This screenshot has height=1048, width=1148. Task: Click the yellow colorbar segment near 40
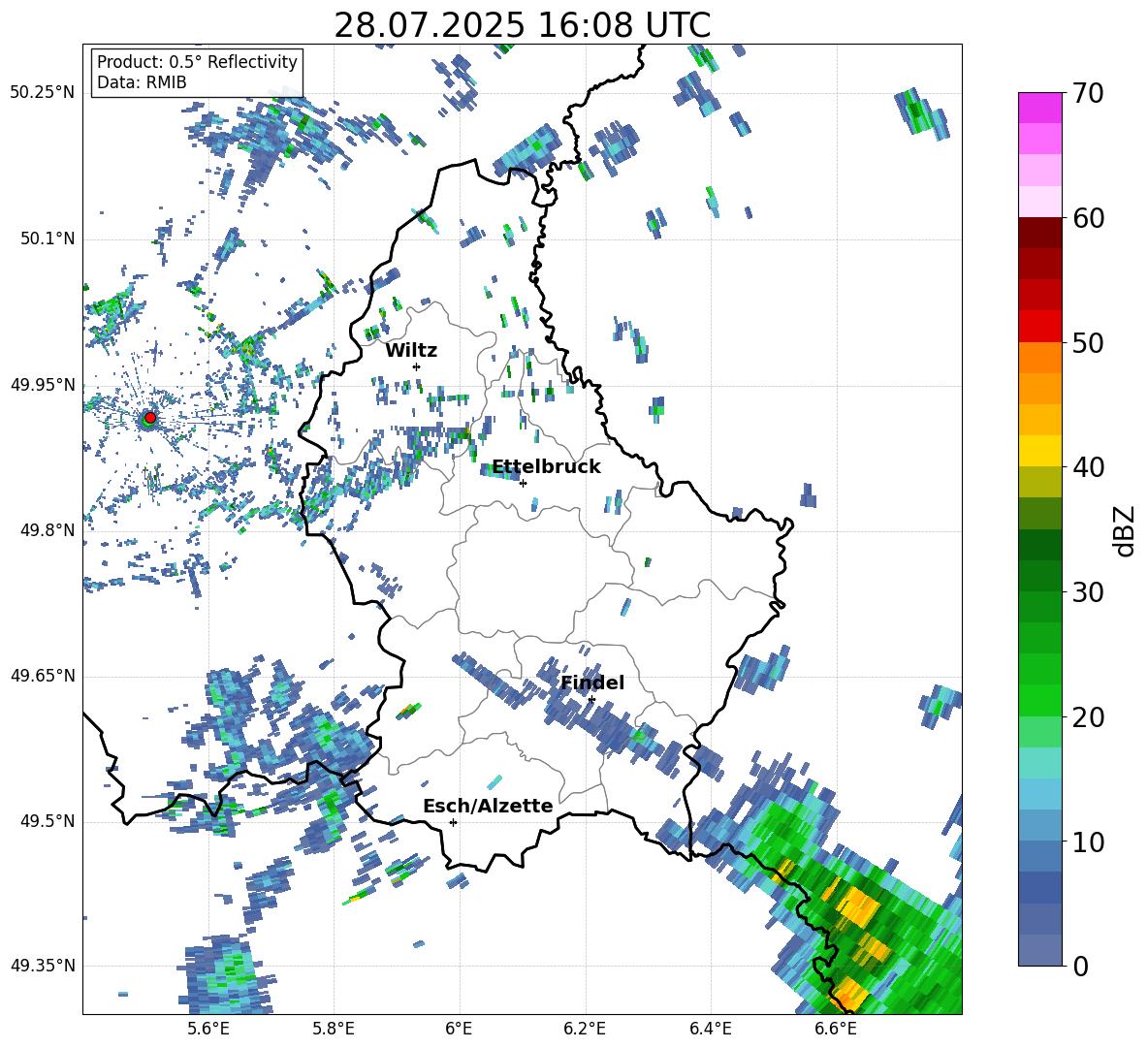(x=1040, y=451)
